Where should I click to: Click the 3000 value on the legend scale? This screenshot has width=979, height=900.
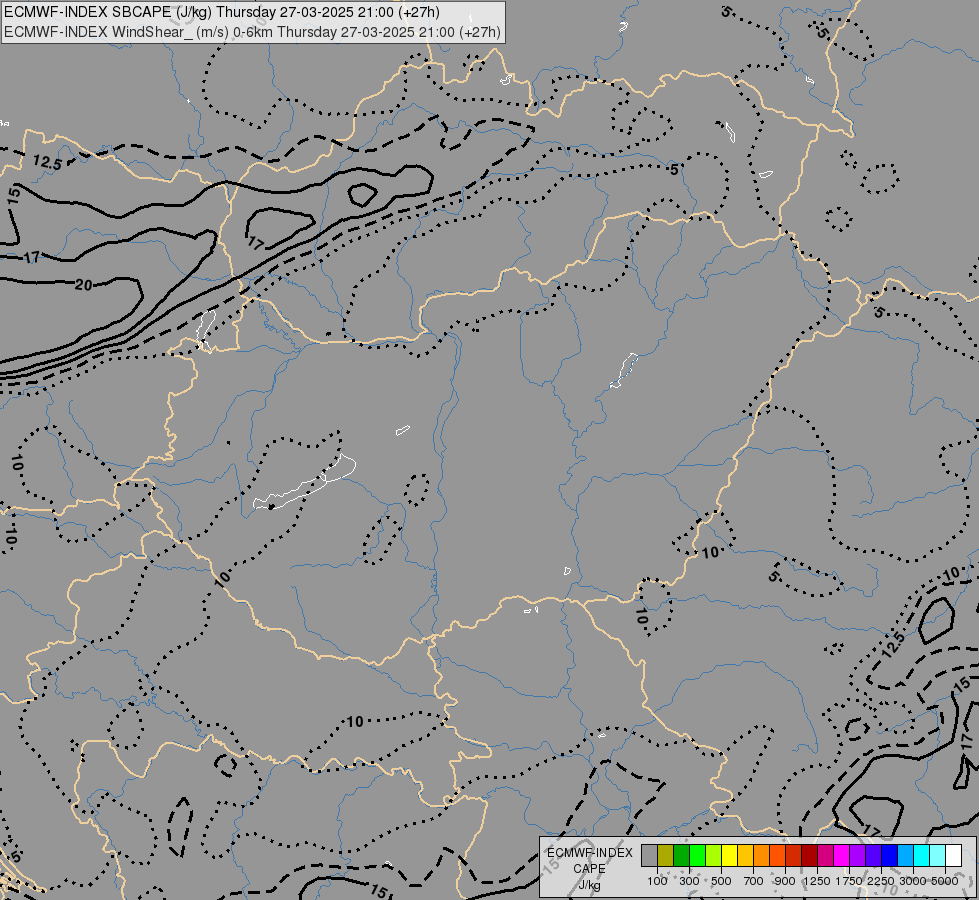point(913,881)
